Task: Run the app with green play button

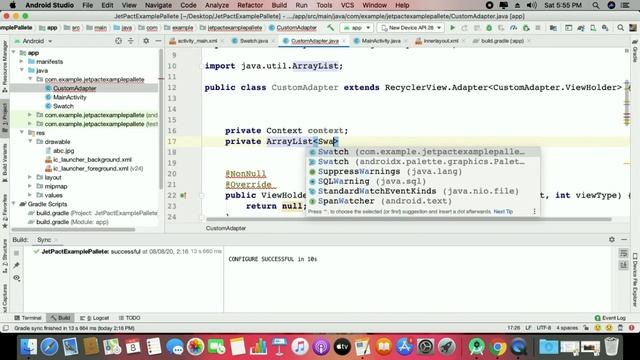Action: point(452,28)
